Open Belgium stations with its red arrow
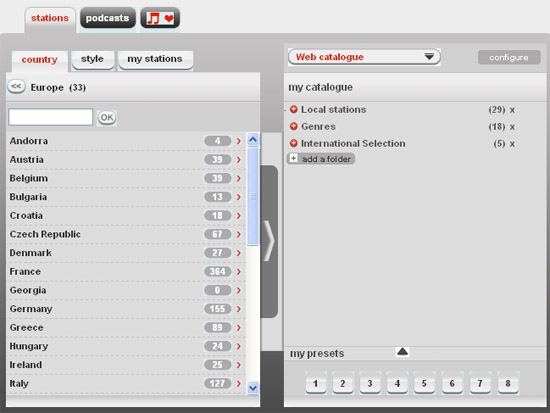Image resolution: width=550 pixels, height=413 pixels. (x=239, y=178)
